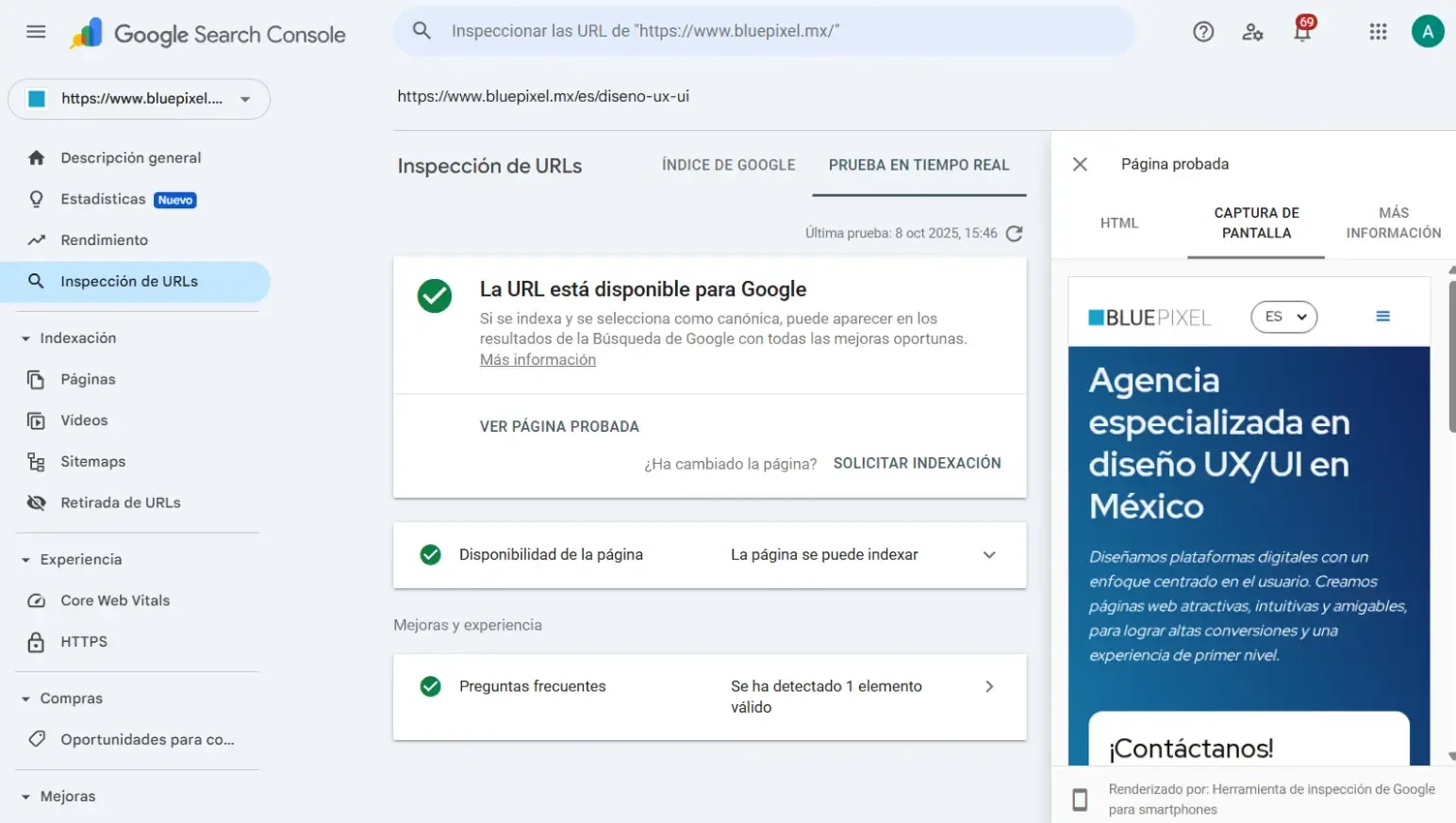Viewport: 1456px width, 823px height.
Task: Select CAPTURA DE PANTALLA tab
Action: (1256, 223)
